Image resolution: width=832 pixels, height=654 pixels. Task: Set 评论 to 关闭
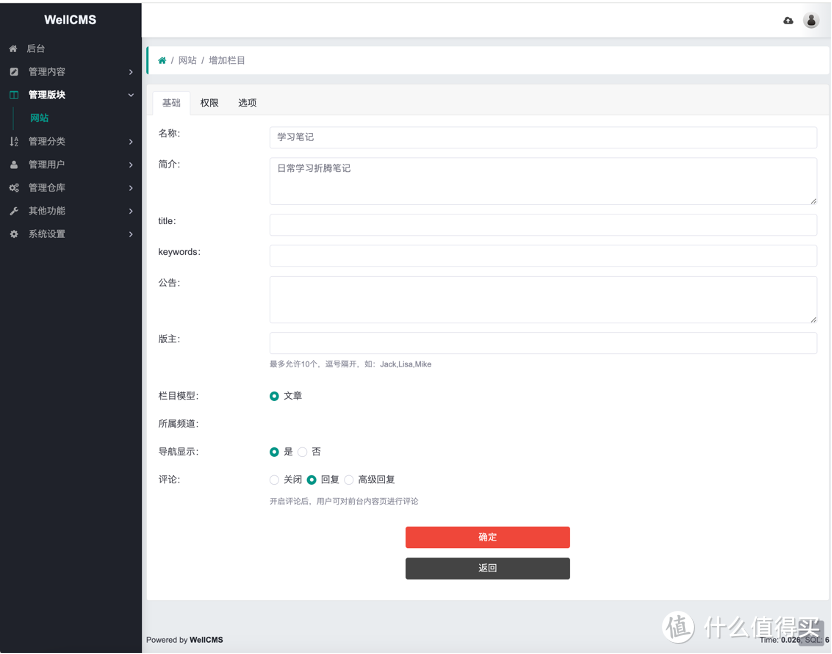pyautogui.click(x=274, y=480)
